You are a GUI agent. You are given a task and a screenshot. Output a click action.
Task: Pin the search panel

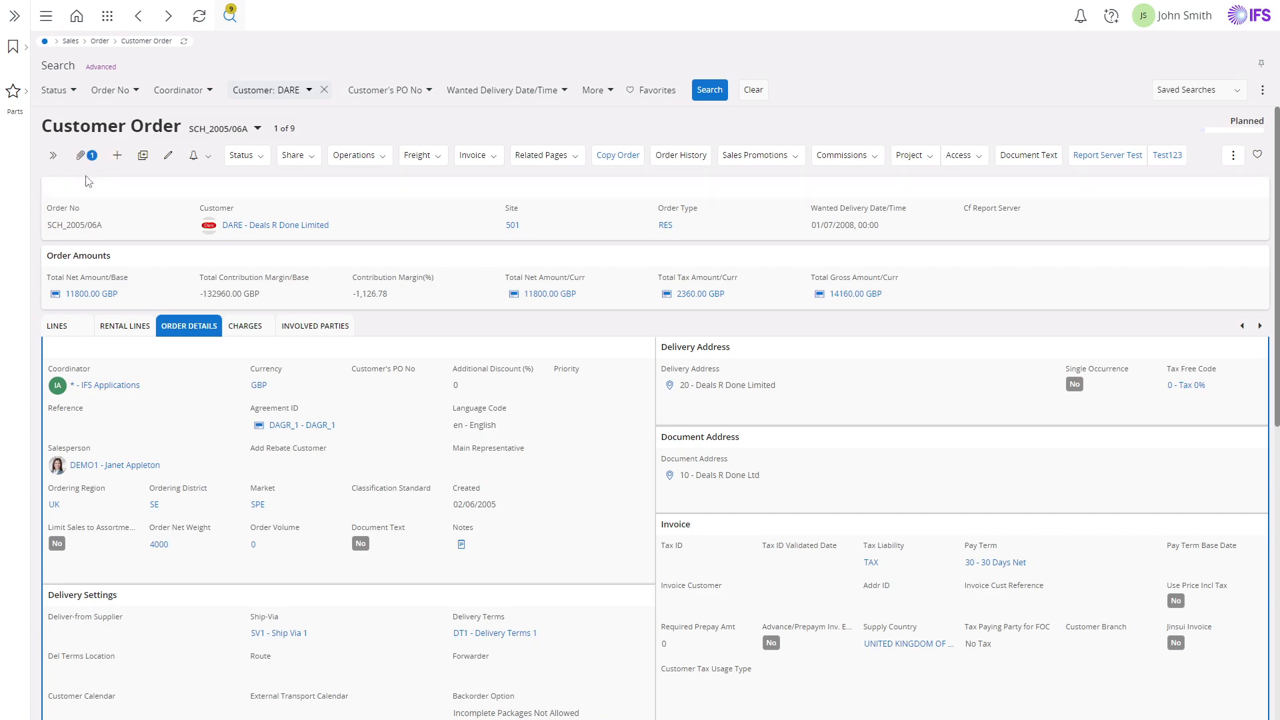(1261, 63)
